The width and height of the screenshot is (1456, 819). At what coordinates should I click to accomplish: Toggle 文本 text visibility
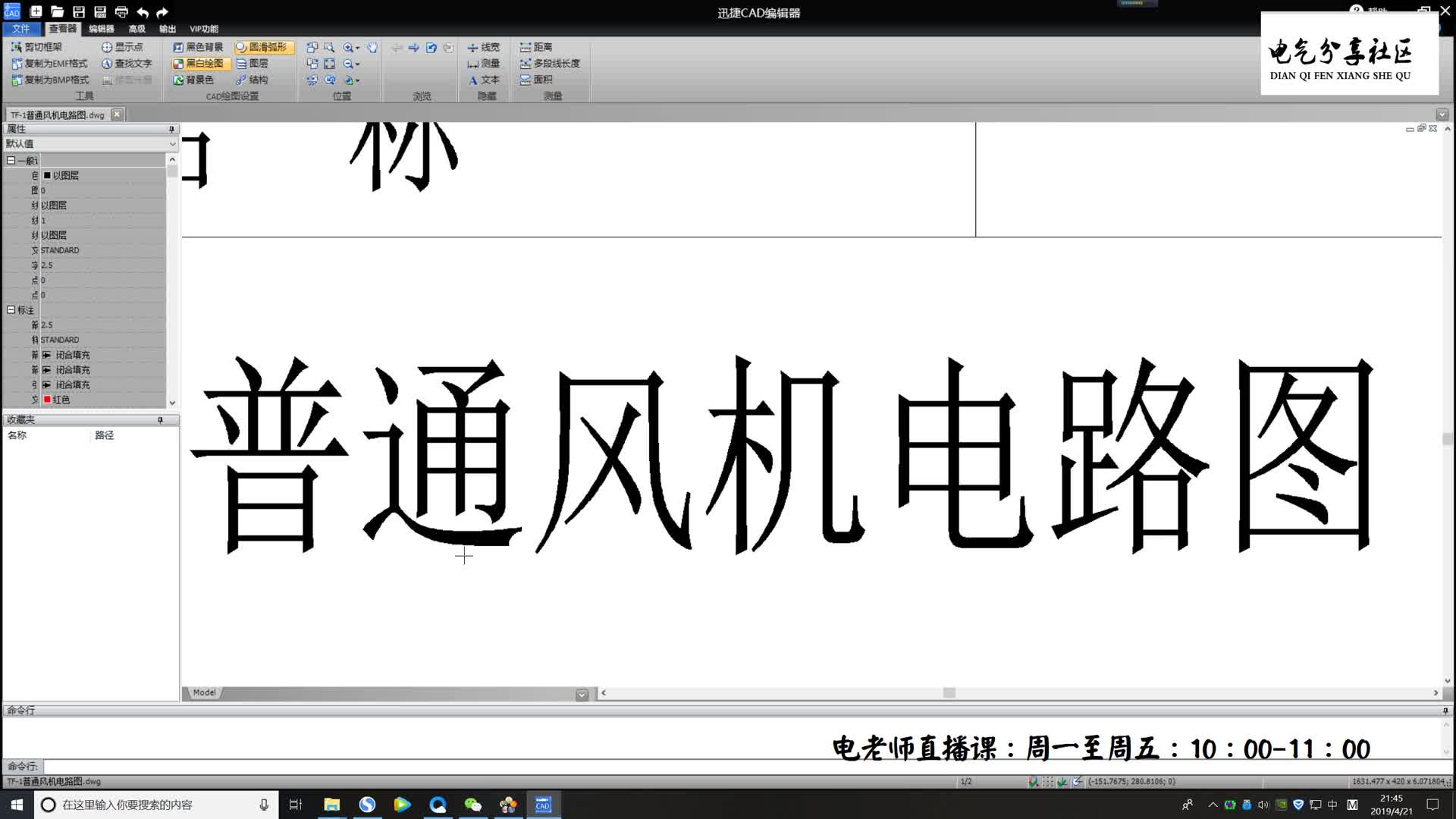(483, 80)
